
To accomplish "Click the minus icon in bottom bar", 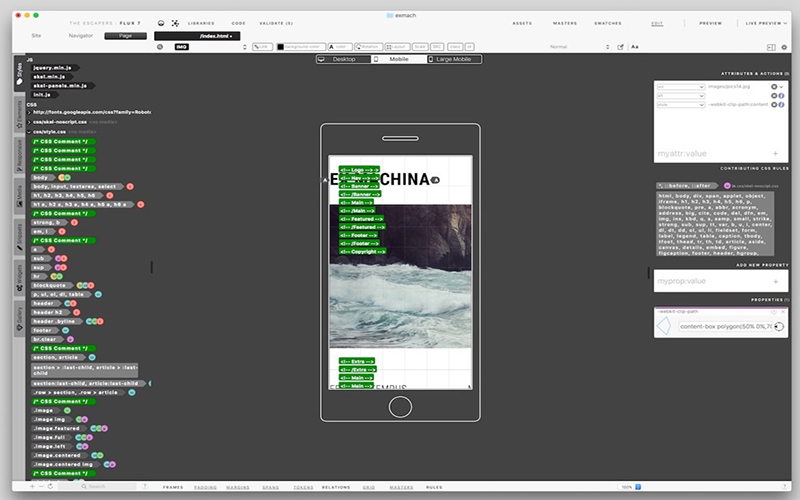I will tap(41, 486).
